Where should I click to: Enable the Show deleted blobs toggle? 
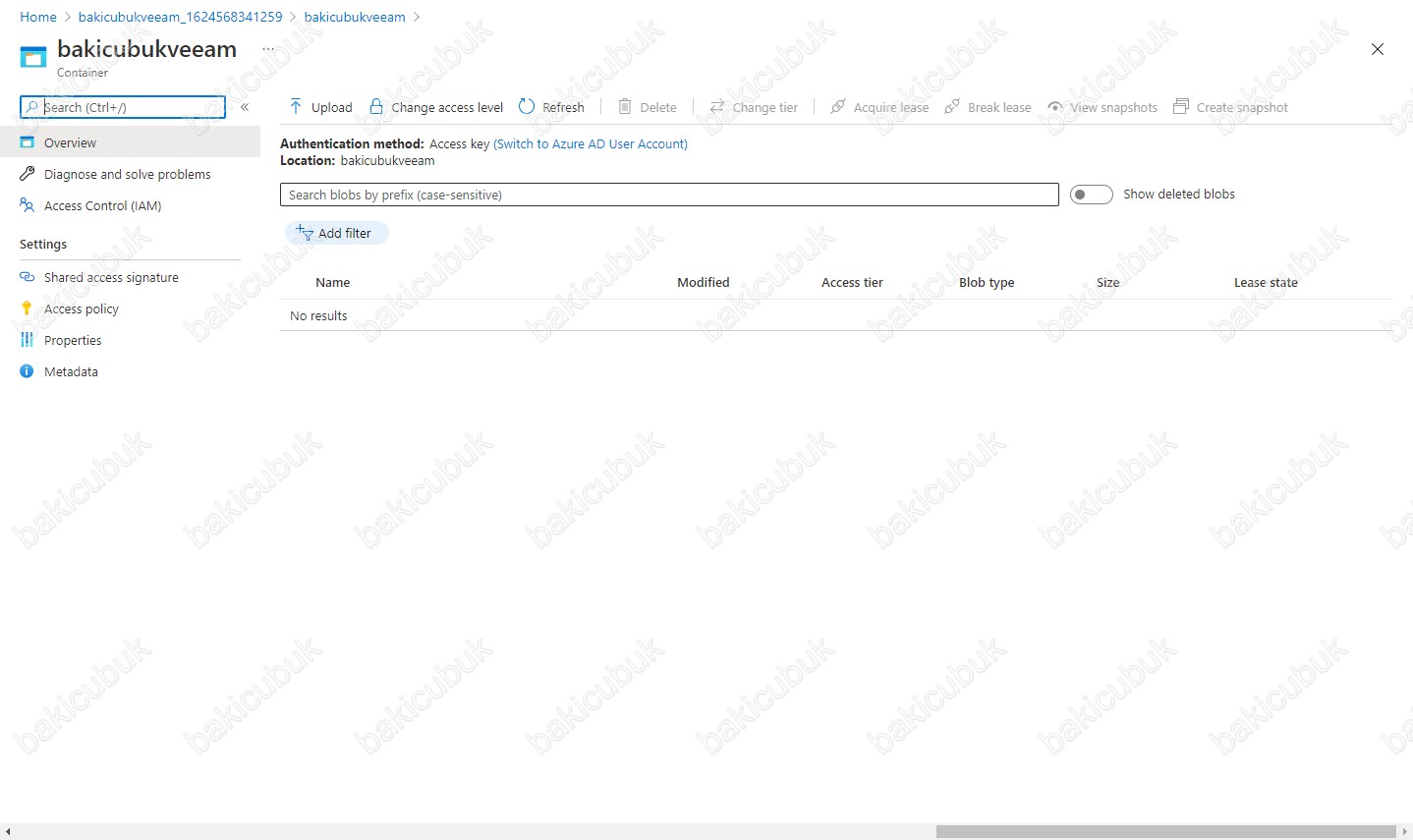(1091, 195)
